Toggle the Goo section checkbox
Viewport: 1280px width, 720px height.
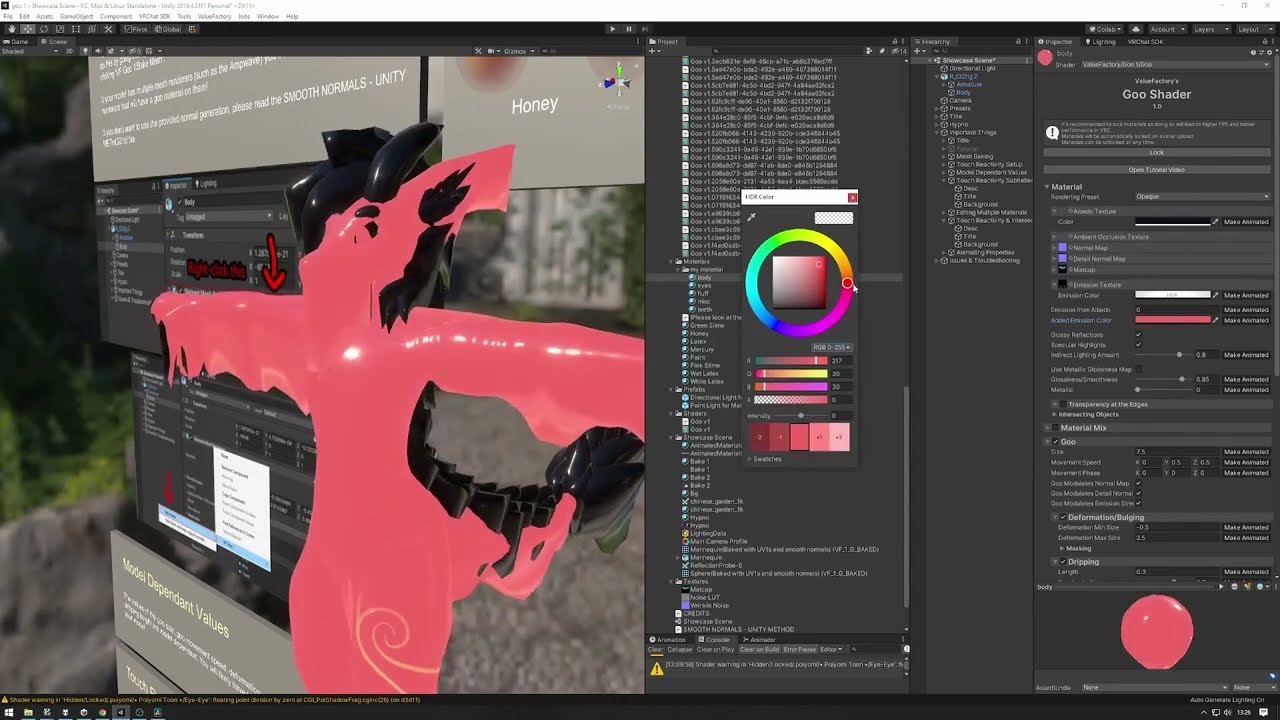[1055, 441]
